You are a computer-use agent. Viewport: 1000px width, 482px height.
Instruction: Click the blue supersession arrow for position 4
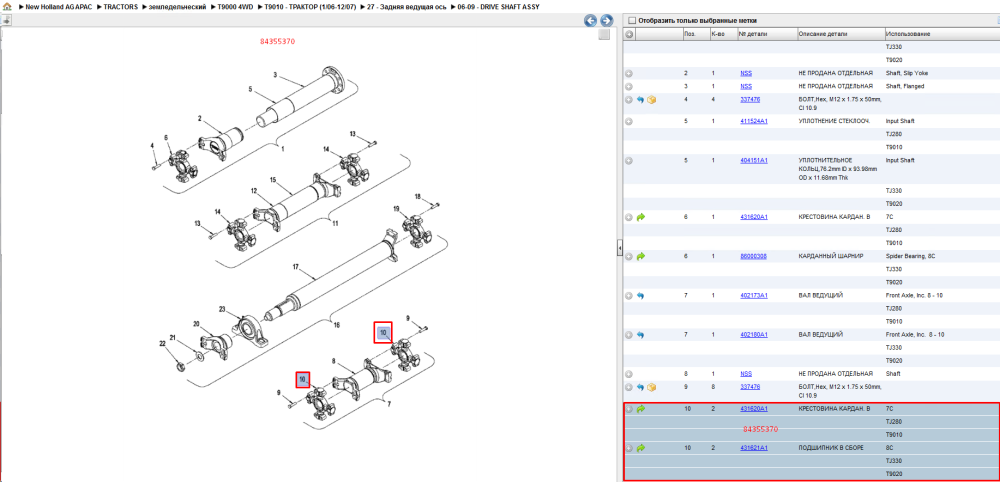[641, 100]
